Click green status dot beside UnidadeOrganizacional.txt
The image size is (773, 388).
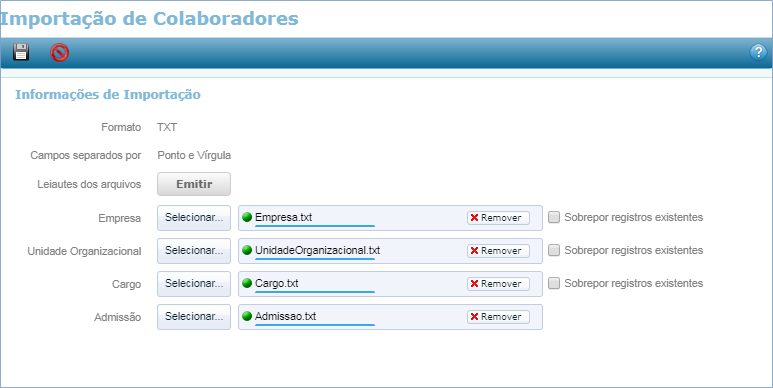coord(247,250)
